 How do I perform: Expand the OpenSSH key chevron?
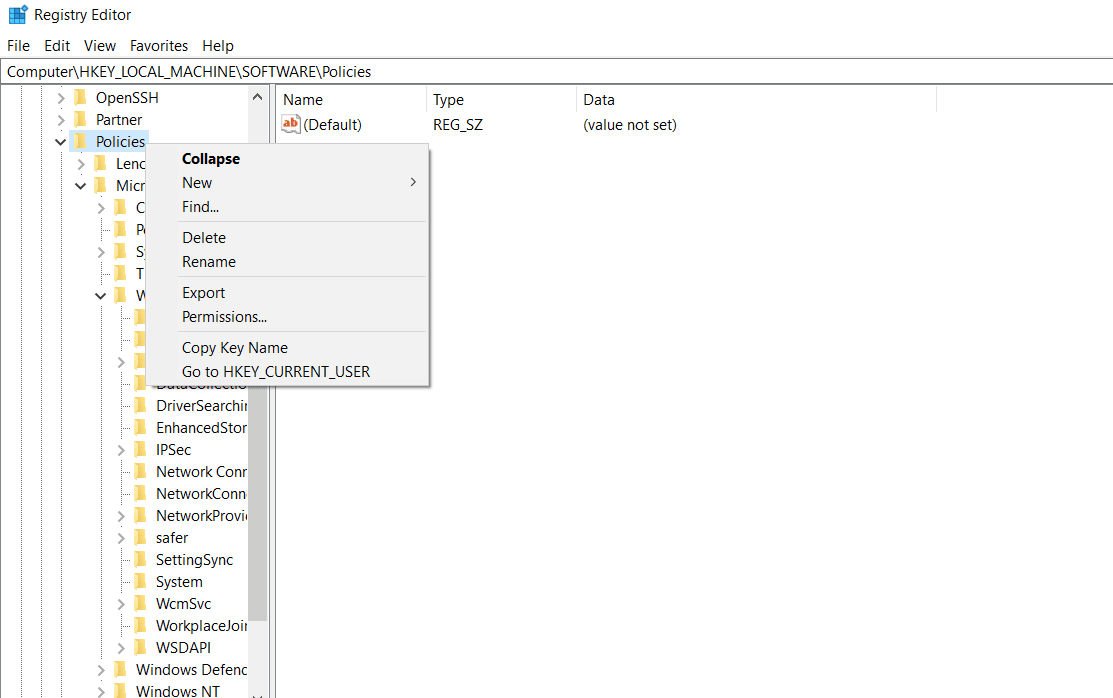[61, 98]
